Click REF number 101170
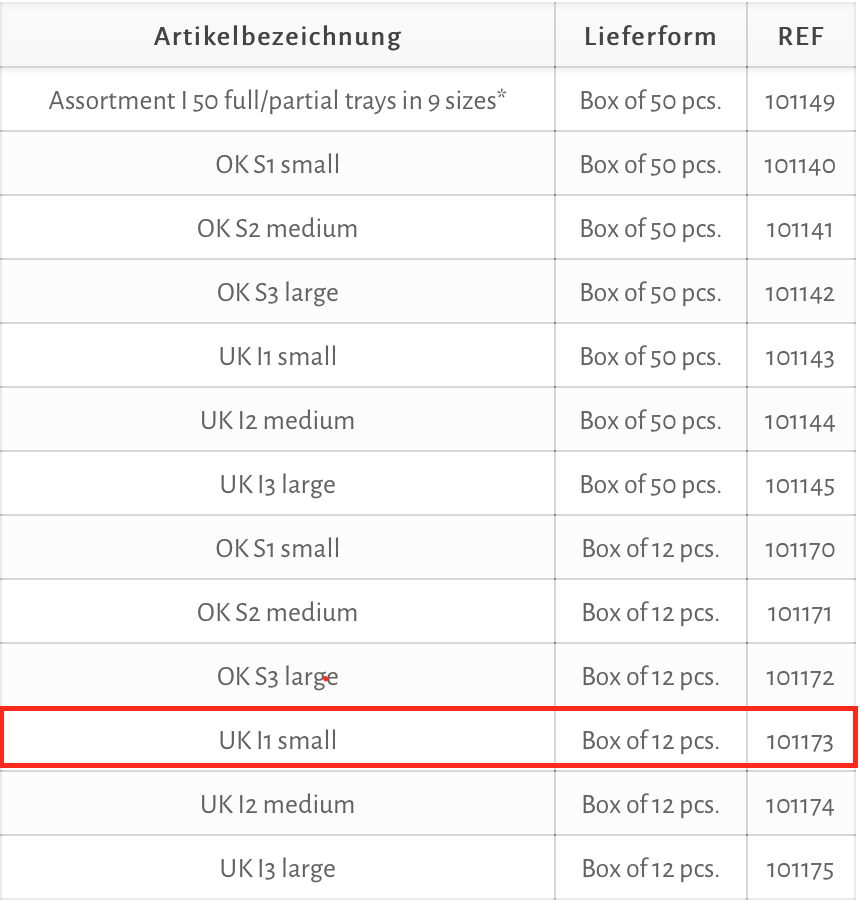The width and height of the screenshot is (860, 902). [800, 550]
